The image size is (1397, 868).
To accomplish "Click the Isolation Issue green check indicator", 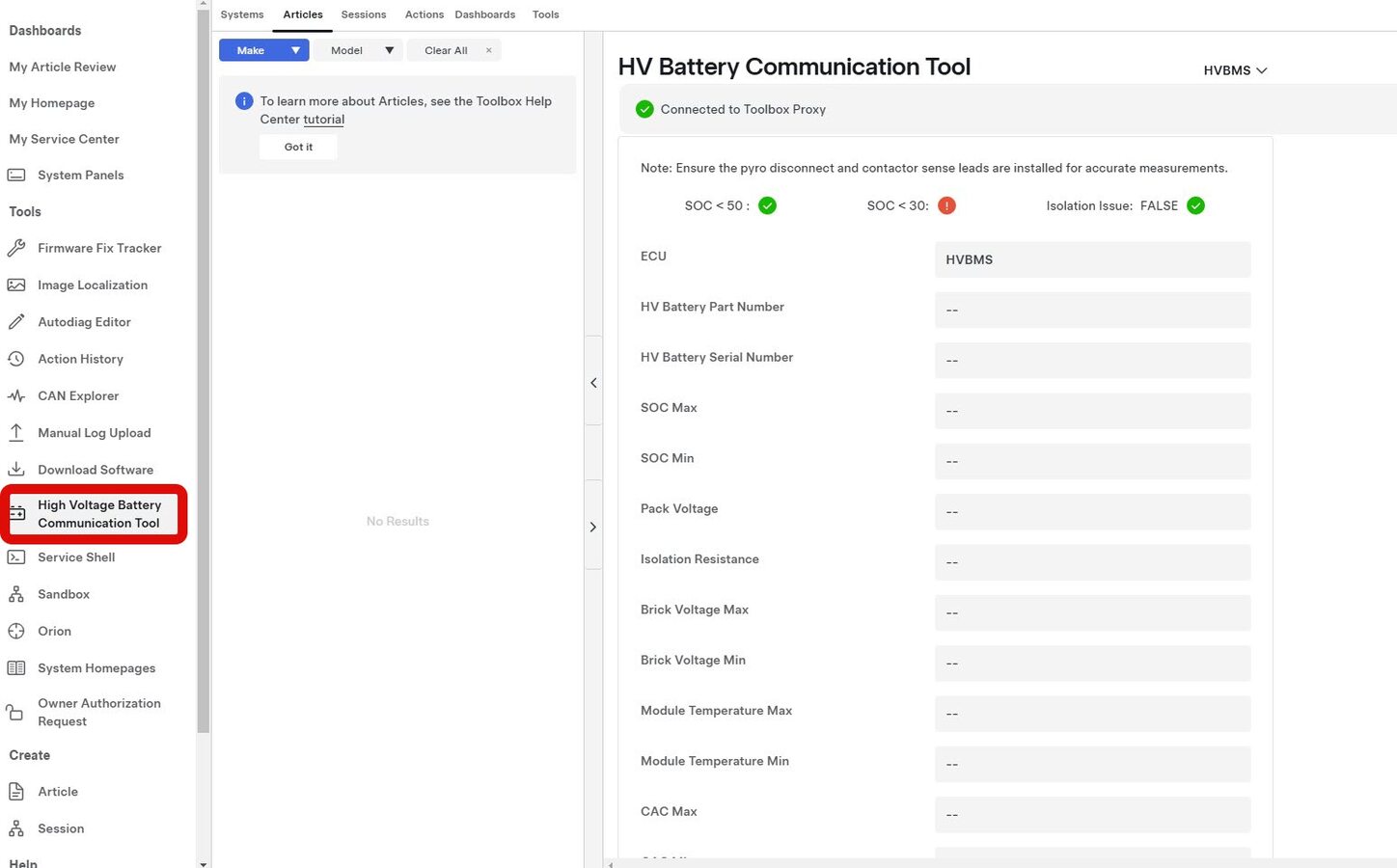I will tap(1195, 205).
